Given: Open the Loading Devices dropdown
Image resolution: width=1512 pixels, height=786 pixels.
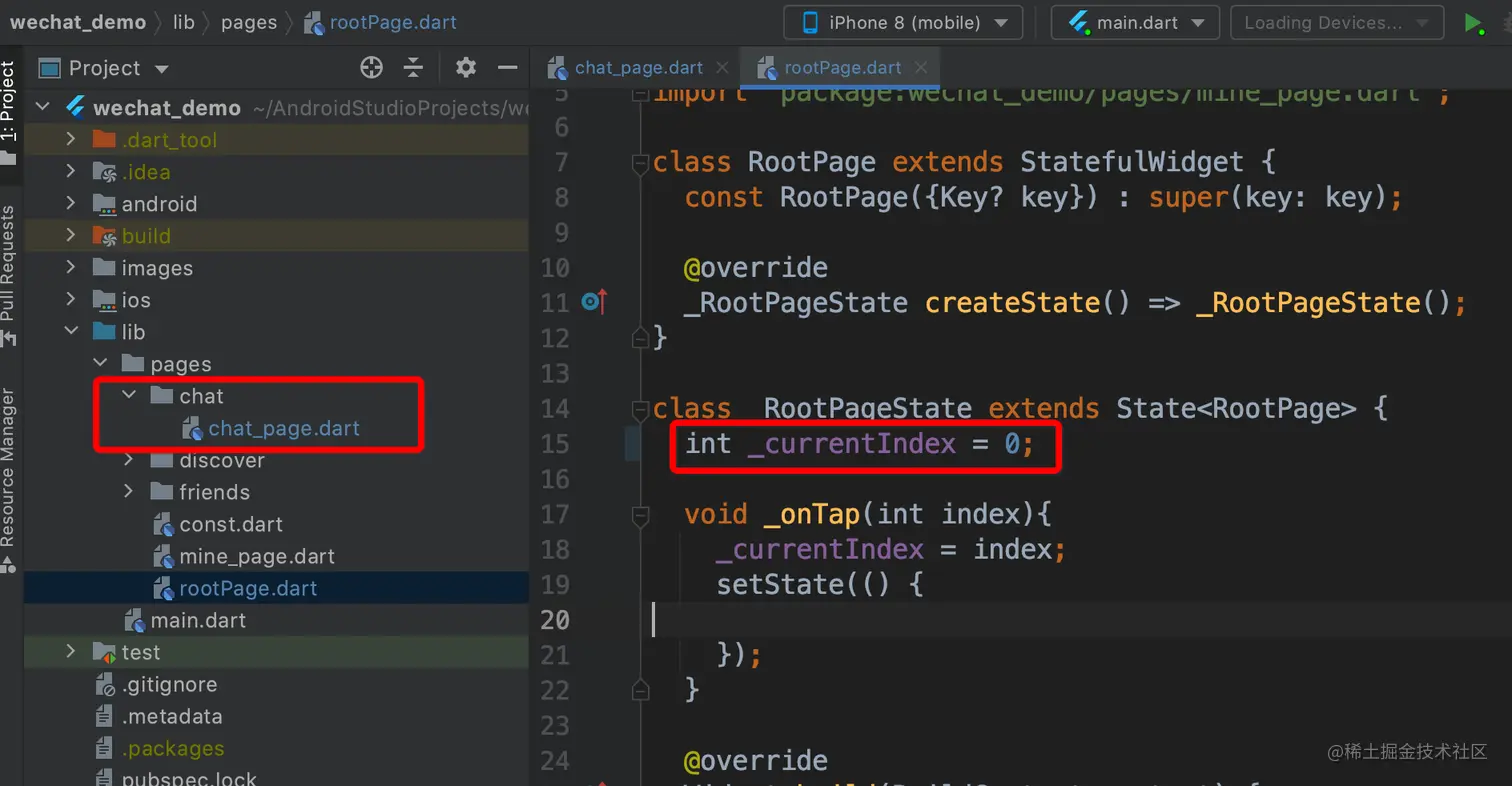Looking at the screenshot, I should click(x=1337, y=23).
